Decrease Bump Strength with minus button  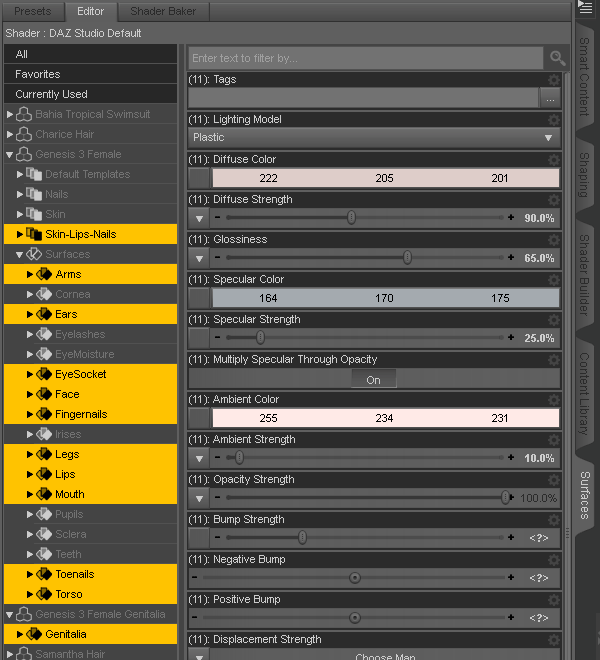click(217, 537)
